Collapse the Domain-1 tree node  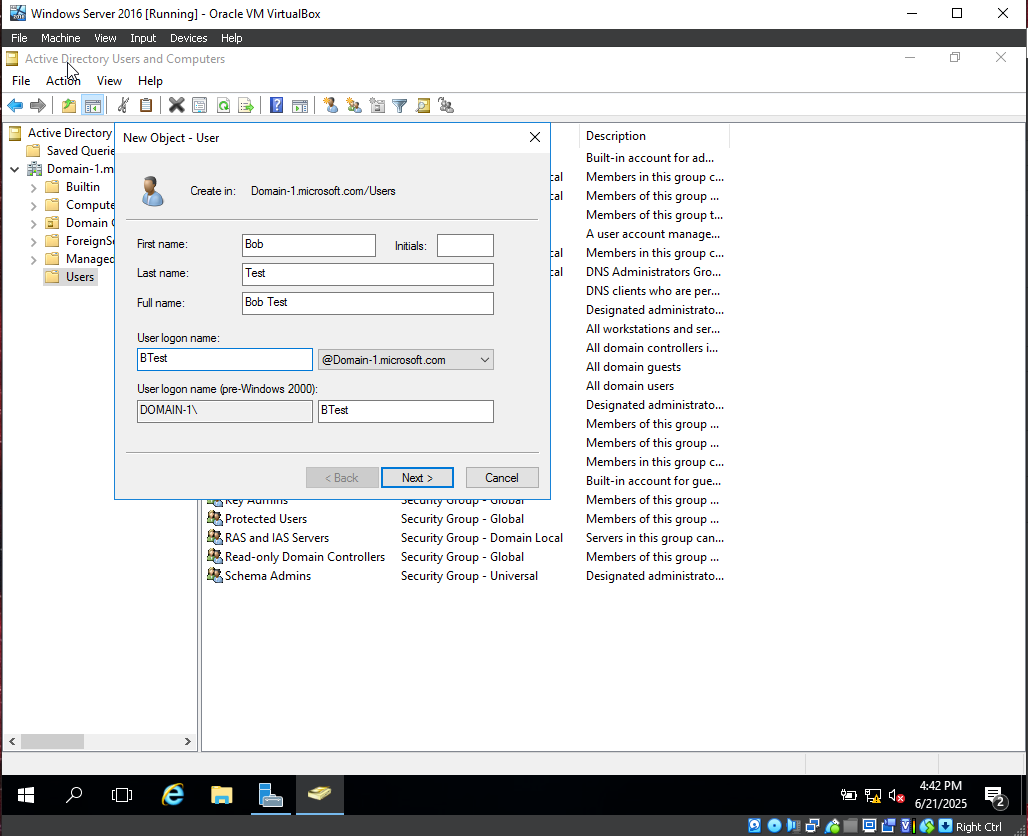click(14, 169)
